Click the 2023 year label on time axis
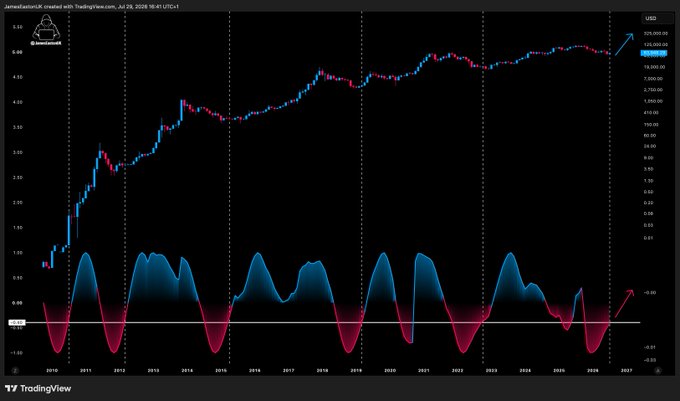This screenshot has height=401, width=680. pos(491,371)
